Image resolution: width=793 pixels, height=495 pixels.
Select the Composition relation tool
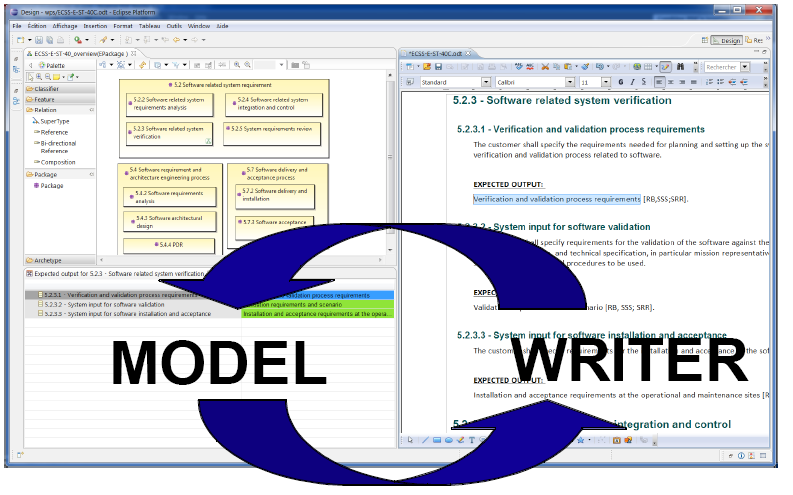tap(55, 162)
